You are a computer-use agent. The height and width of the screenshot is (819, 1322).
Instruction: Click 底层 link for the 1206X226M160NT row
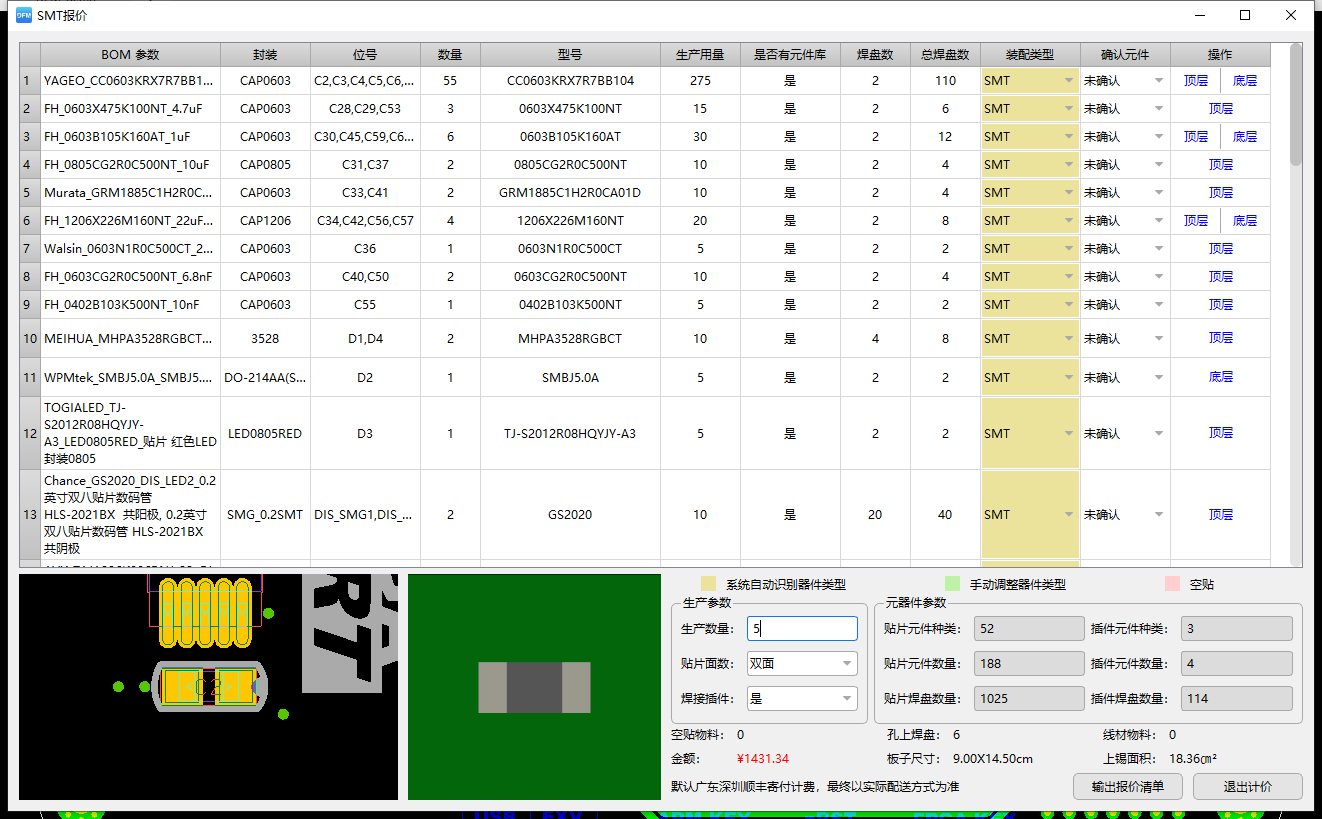click(x=1244, y=220)
